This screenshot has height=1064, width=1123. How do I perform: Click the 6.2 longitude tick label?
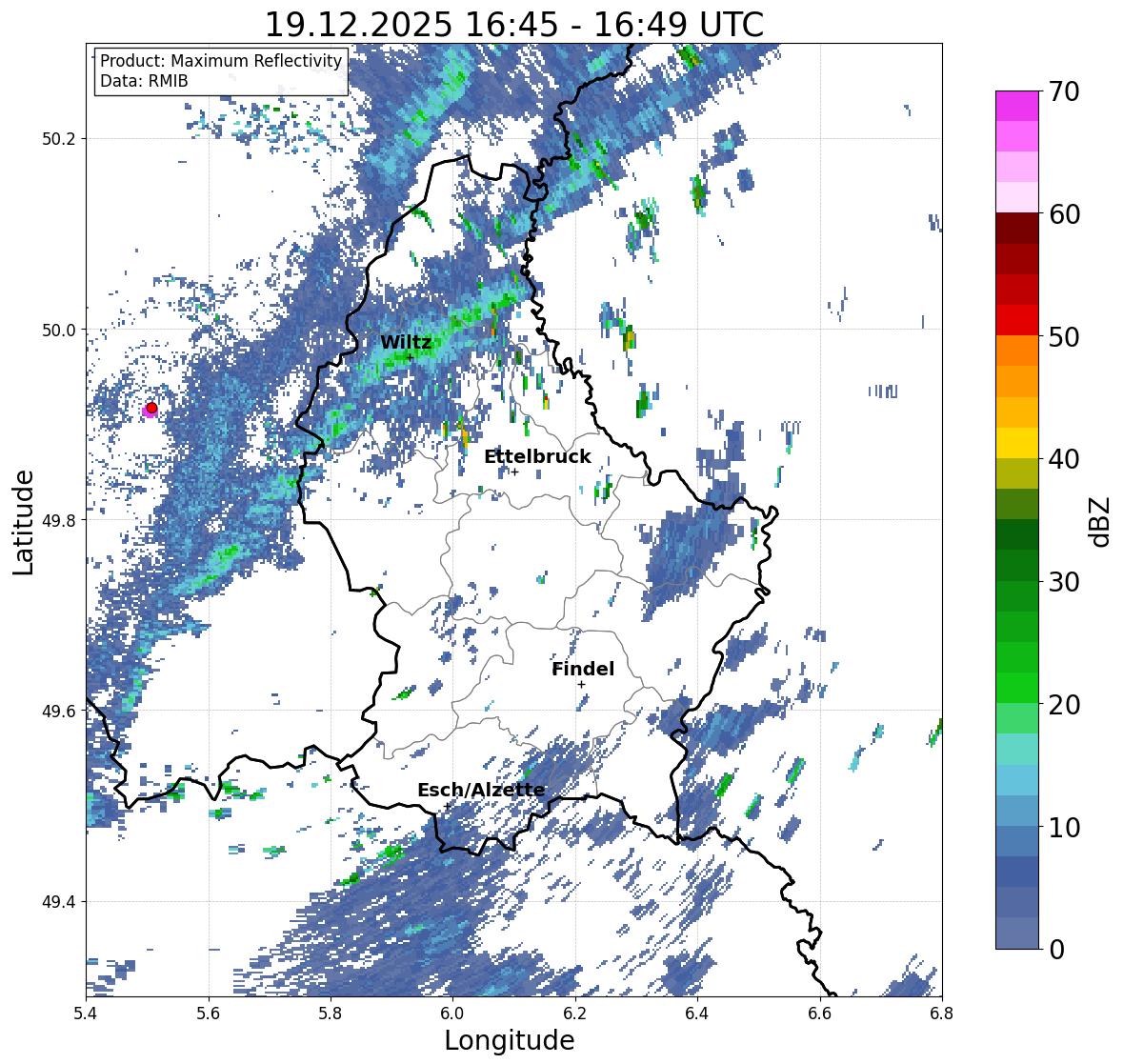pos(575,1014)
